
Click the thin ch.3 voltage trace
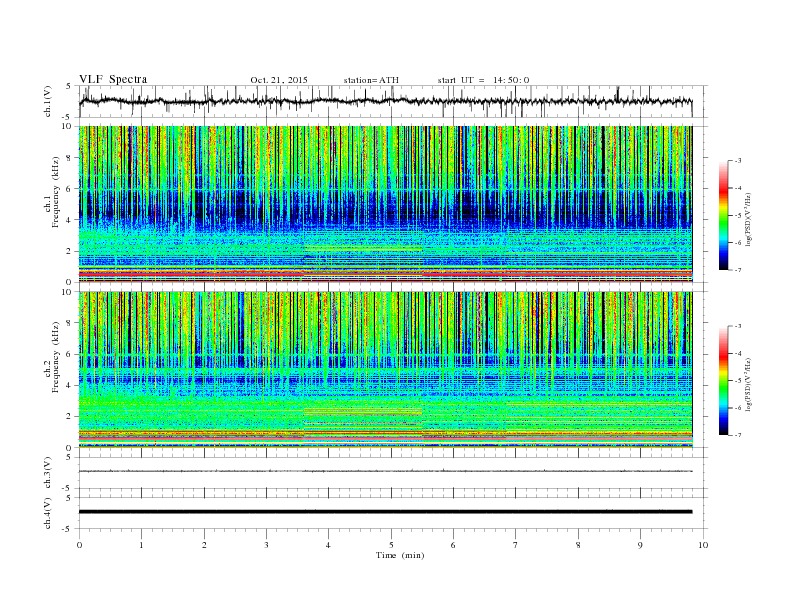(x=385, y=471)
